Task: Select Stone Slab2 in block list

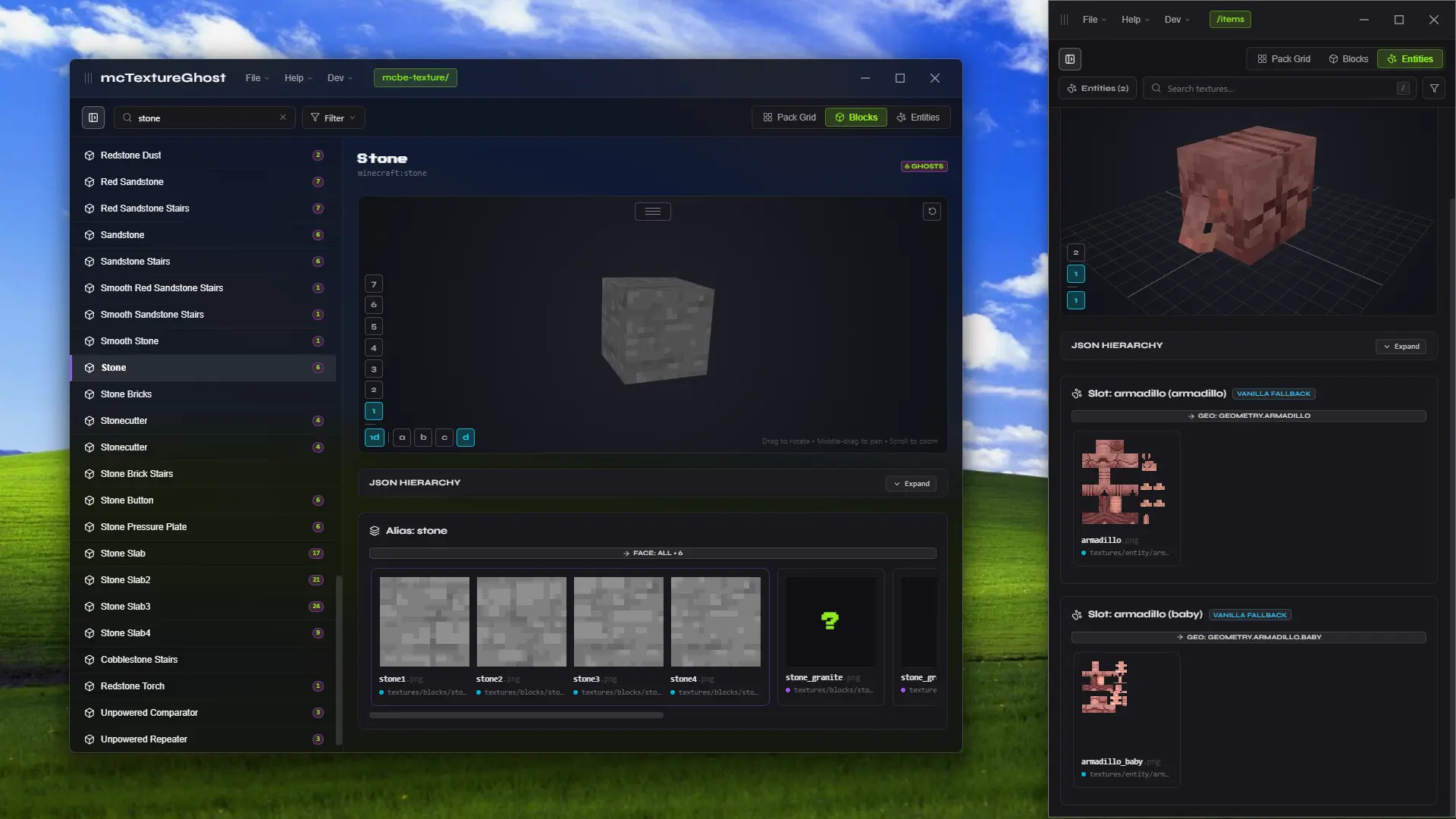Action: tap(203, 580)
